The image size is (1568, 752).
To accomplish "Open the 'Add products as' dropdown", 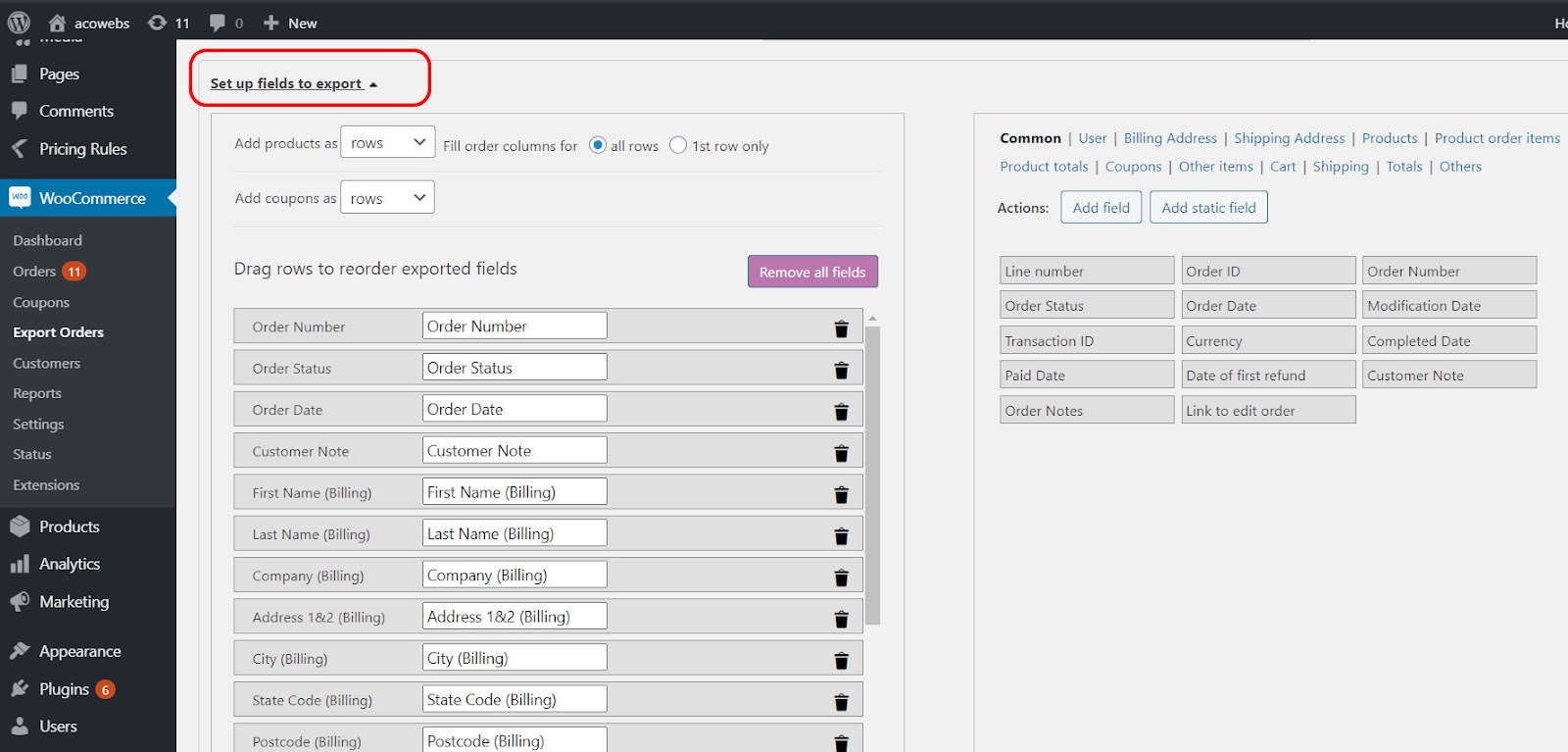I will coord(387,142).
